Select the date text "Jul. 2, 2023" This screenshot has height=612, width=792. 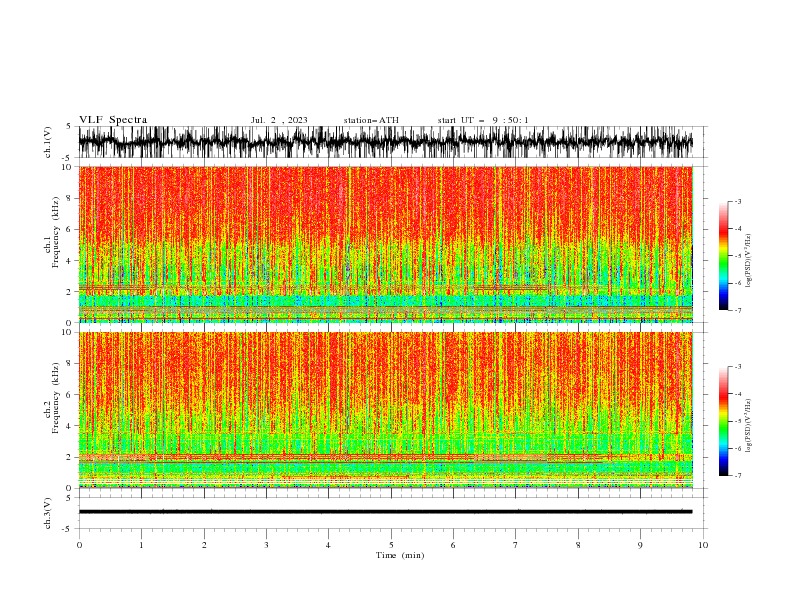click(279, 120)
